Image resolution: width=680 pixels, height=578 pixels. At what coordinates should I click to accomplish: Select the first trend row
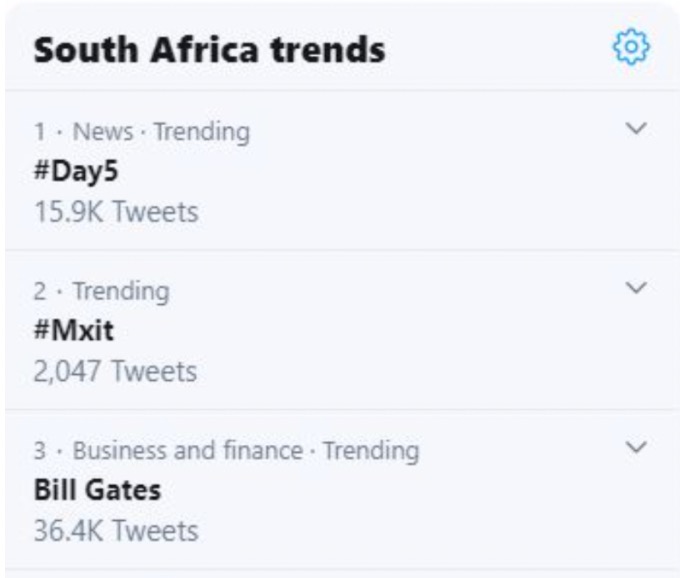pos(340,170)
